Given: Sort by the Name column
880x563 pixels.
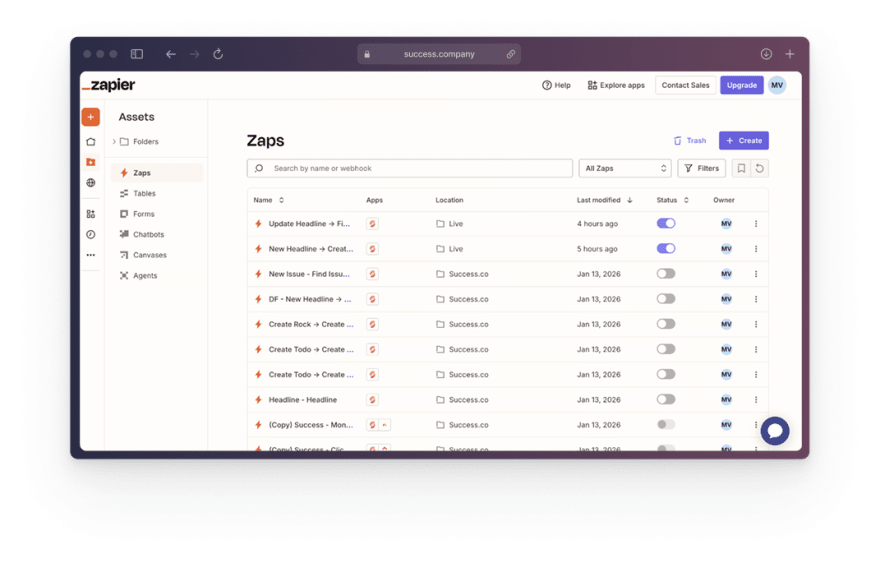Looking at the screenshot, I should click(x=268, y=200).
